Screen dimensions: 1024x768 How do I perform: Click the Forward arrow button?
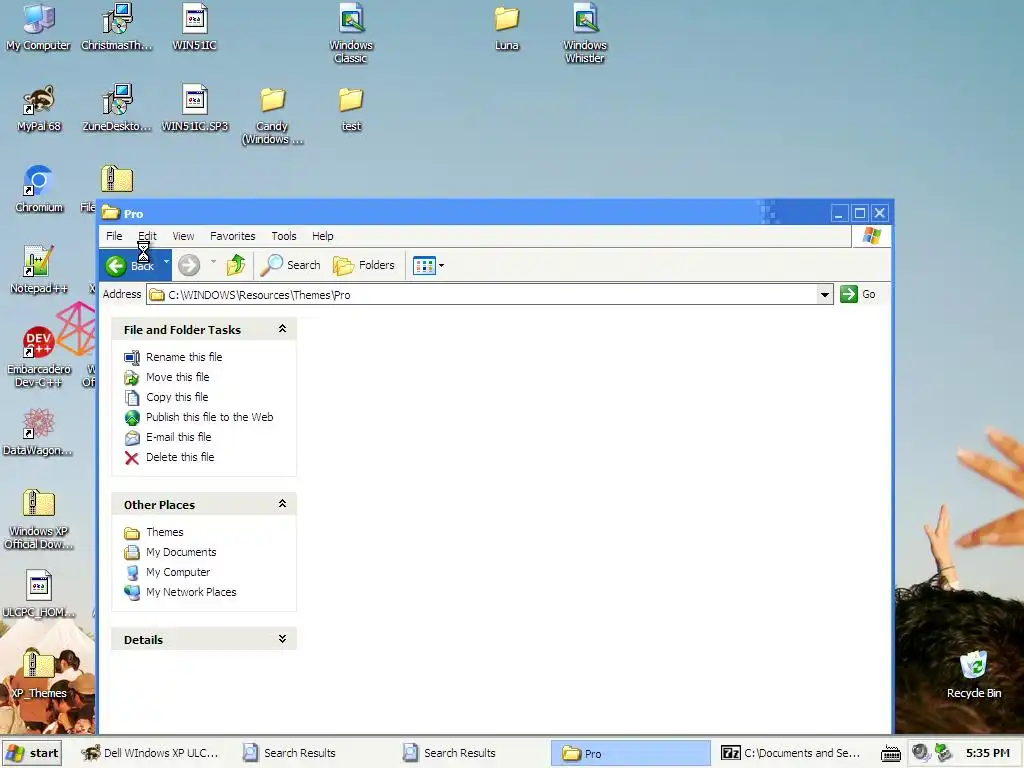tap(189, 265)
